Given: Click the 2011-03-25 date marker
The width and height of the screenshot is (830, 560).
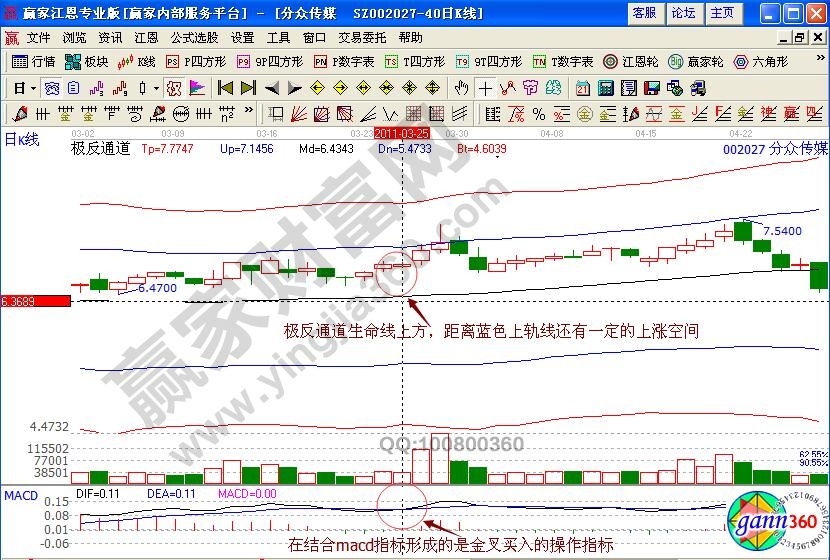Looking at the screenshot, I should 402,133.
